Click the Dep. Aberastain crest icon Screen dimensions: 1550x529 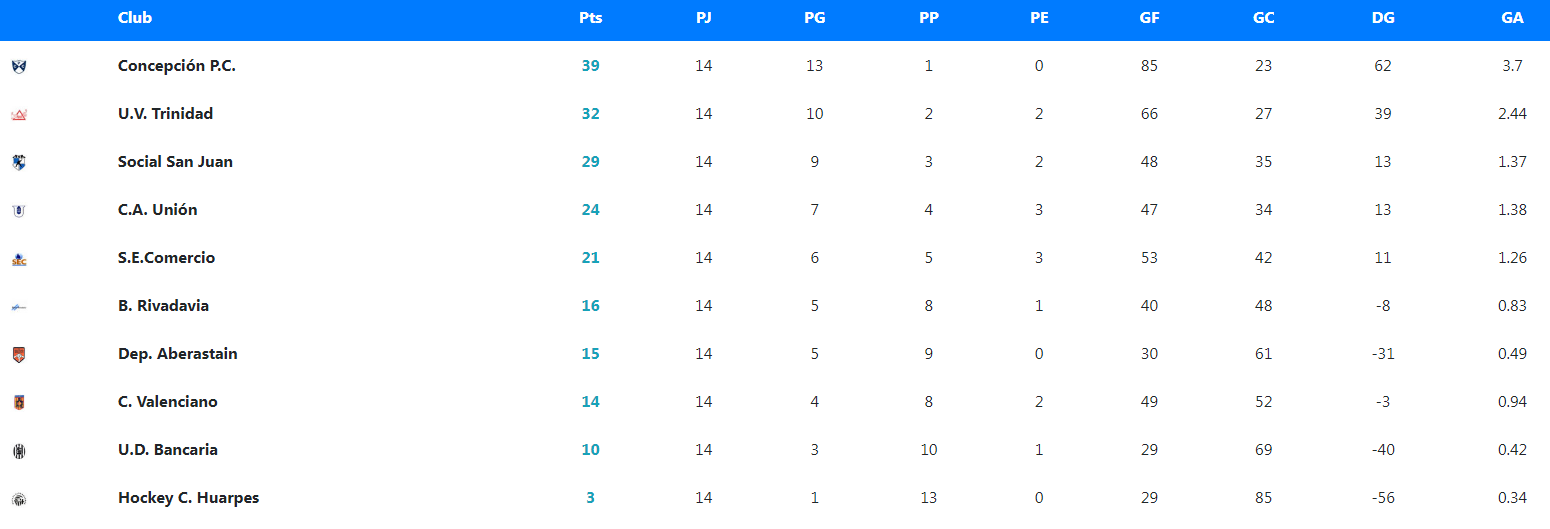coord(19,354)
